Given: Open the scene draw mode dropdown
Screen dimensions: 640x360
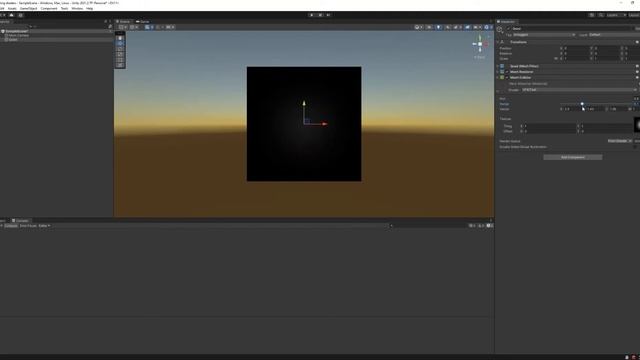Looking at the screenshot, I should click(x=418, y=27).
